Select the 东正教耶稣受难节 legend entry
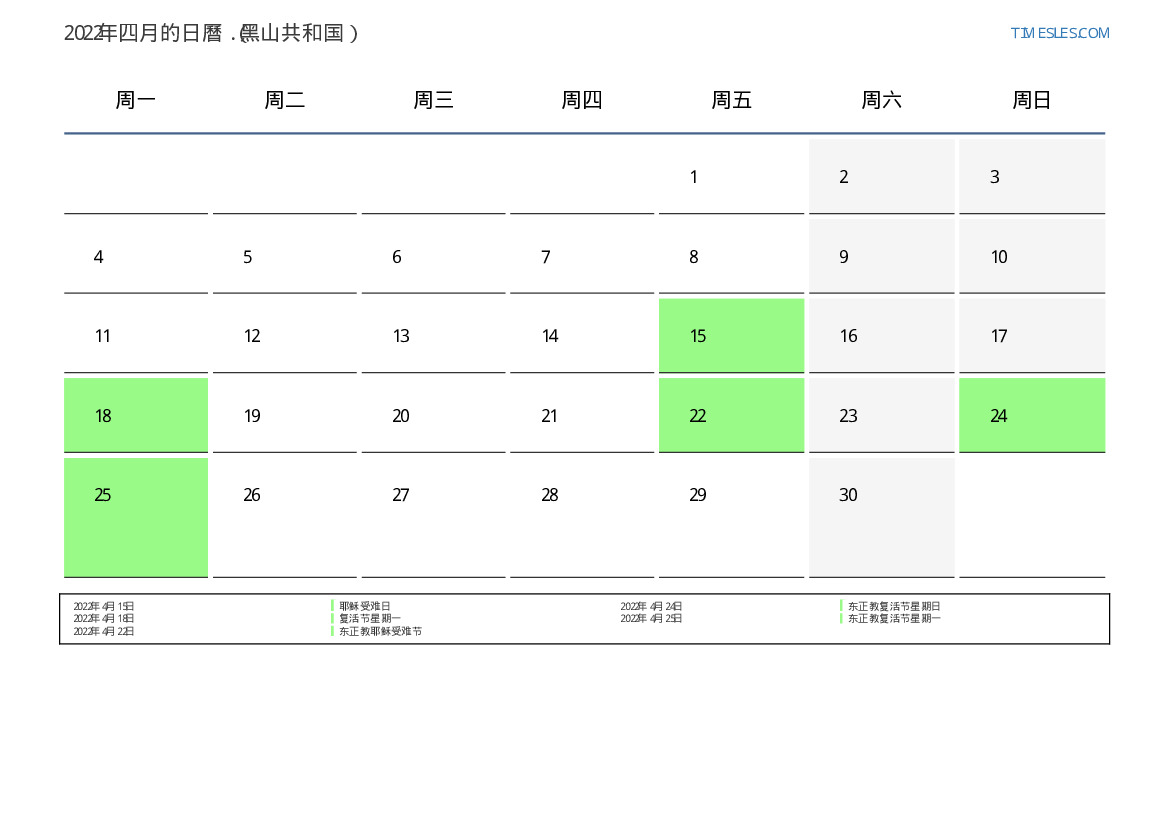This screenshot has height=827, width=1169. click(x=380, y=631)
